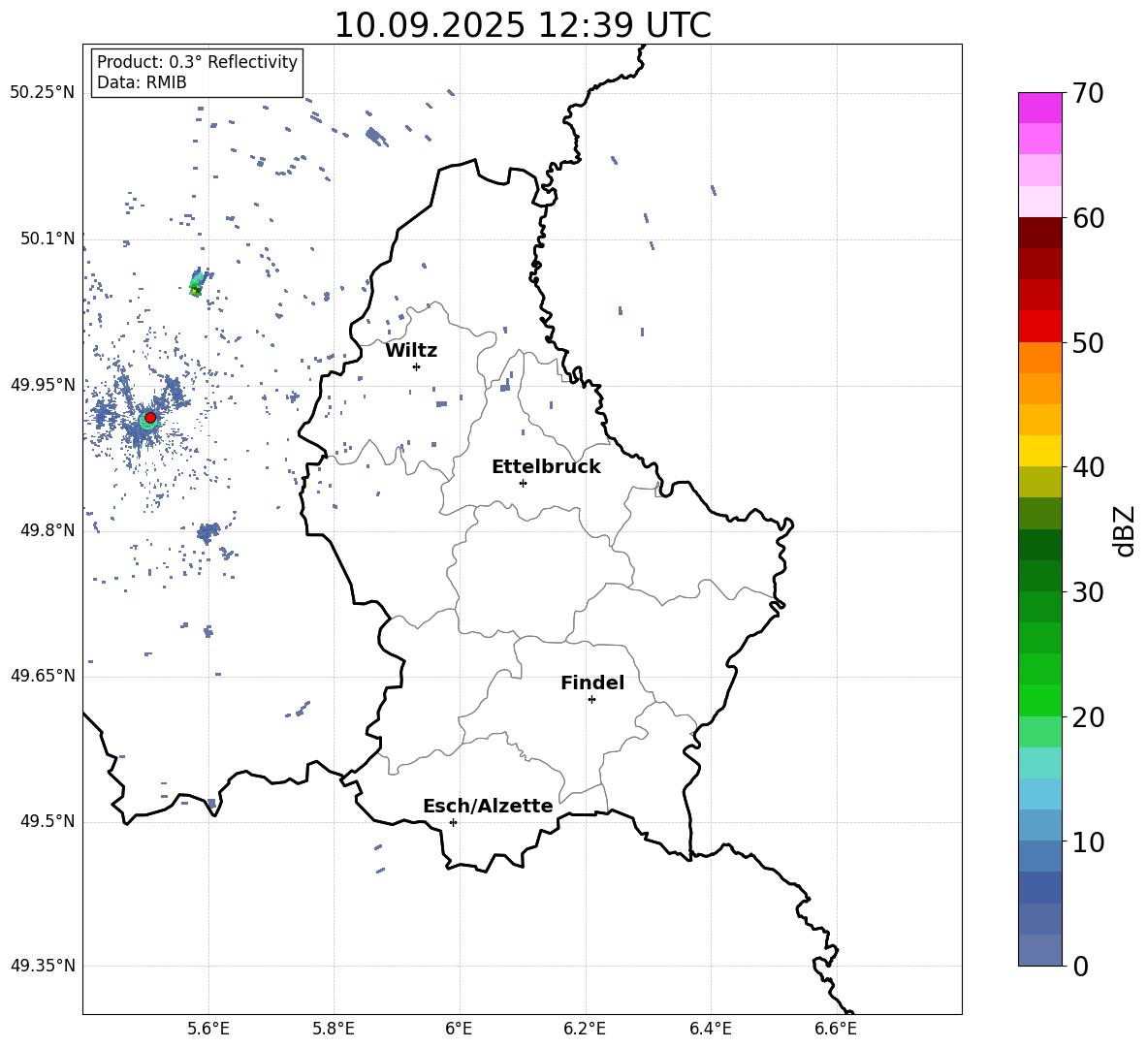
Task: Click the latitude label 49.8°N
Action: [x=48, y=530]
